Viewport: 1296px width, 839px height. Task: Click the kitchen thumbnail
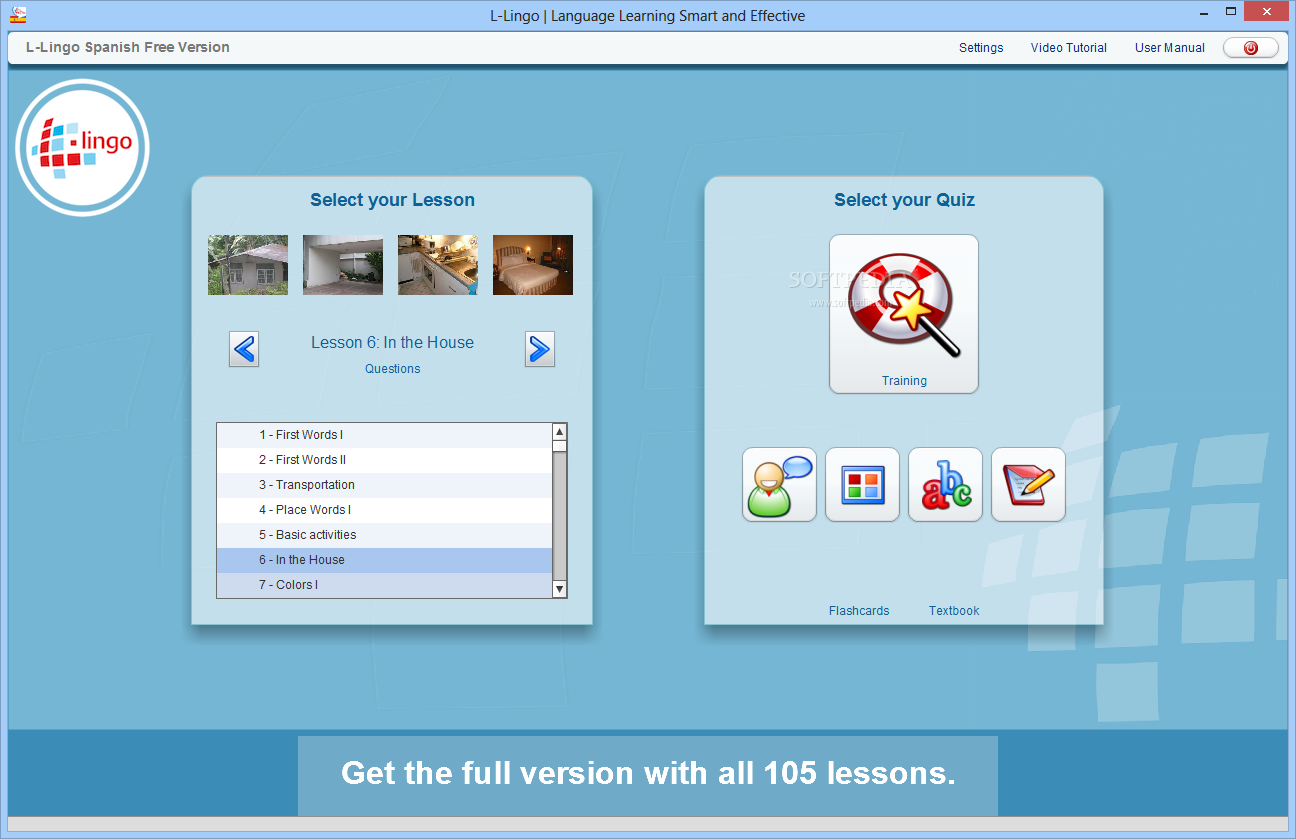click(x=438, y=265)
